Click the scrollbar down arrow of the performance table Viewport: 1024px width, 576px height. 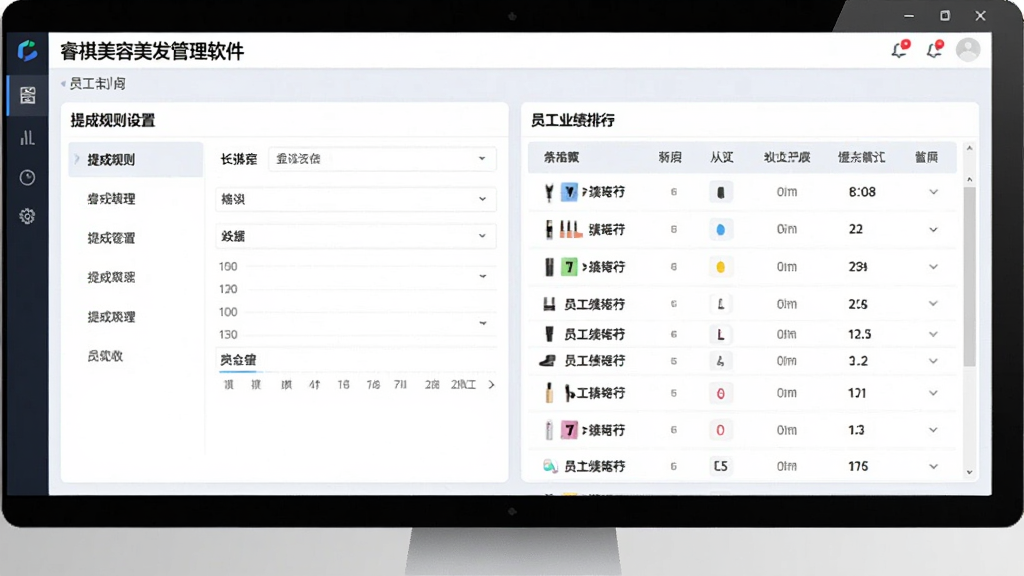coord(969,472)
